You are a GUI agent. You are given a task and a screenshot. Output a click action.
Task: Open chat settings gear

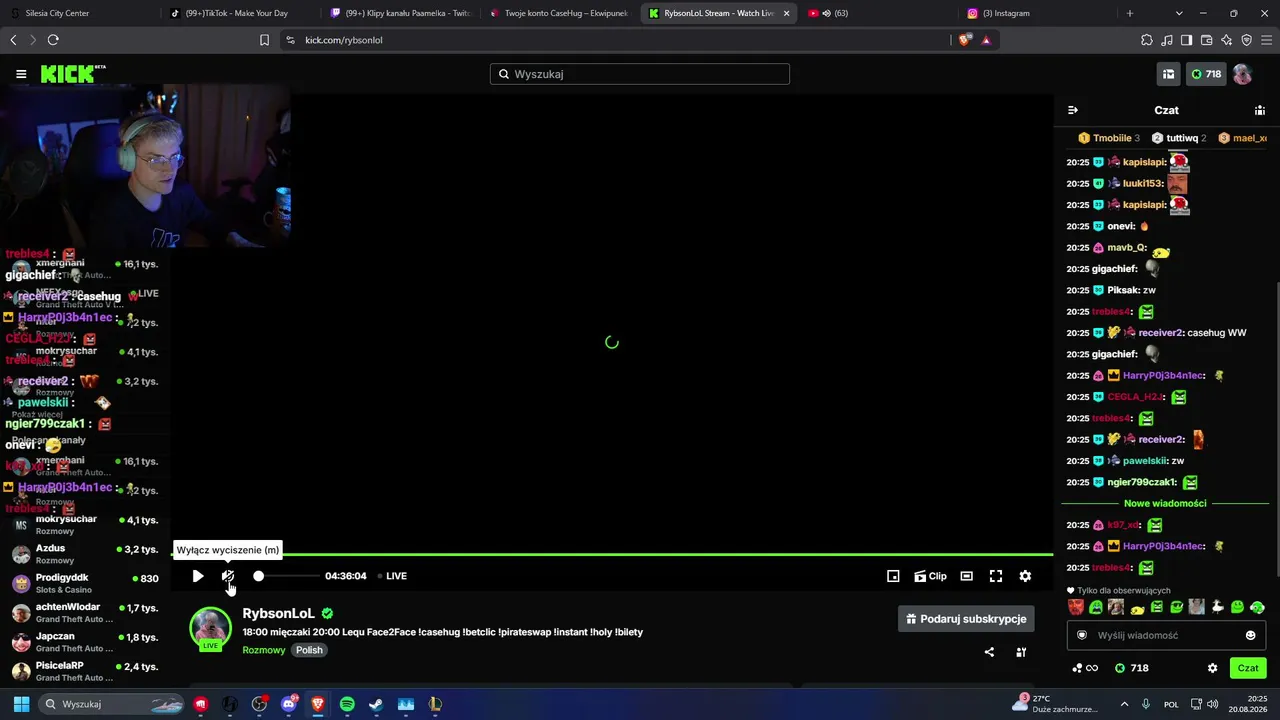tap(1213, 668)
